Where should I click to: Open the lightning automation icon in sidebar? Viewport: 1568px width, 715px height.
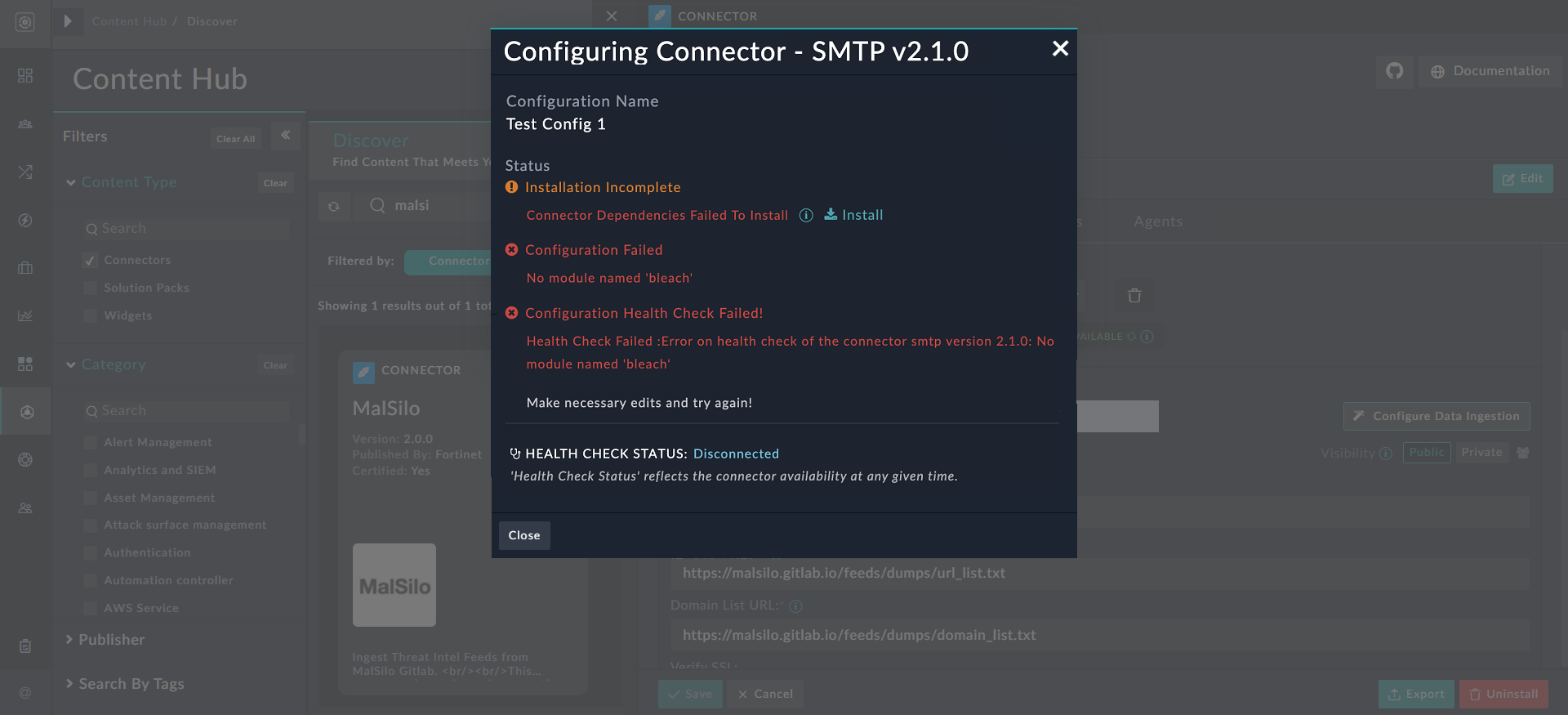(25, 220)
